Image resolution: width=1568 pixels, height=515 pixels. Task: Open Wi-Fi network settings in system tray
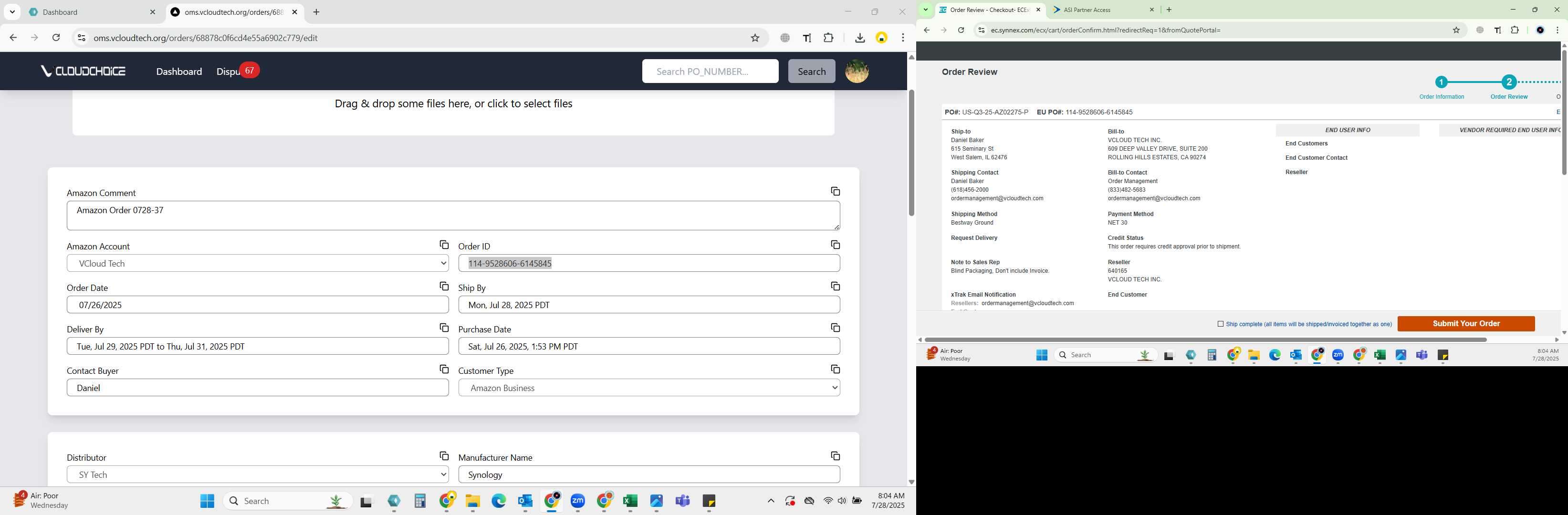point(828,501)
